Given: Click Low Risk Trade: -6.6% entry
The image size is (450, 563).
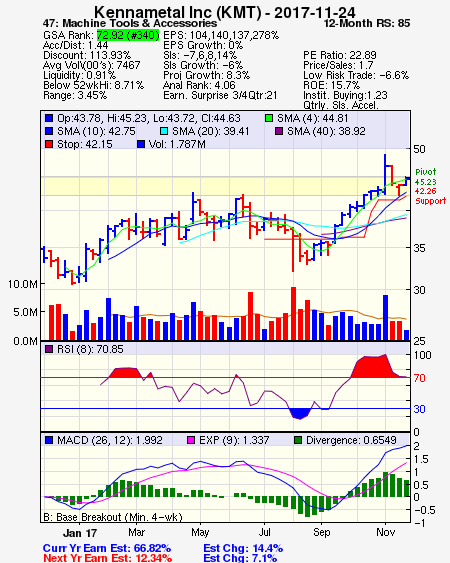Looking at the screenshot, I should tap(356, 75).
